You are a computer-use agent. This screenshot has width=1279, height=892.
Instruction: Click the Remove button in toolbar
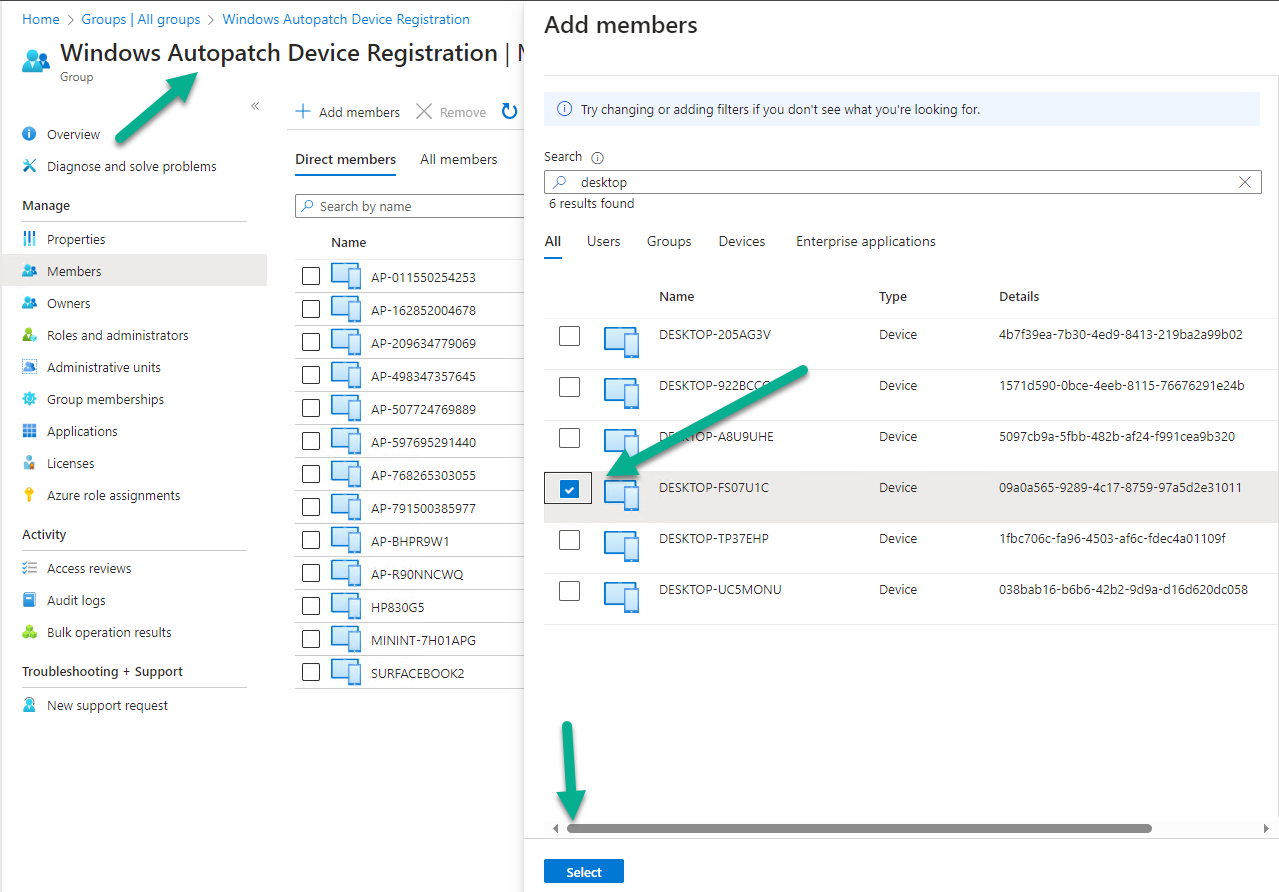(x=451, y=112)
